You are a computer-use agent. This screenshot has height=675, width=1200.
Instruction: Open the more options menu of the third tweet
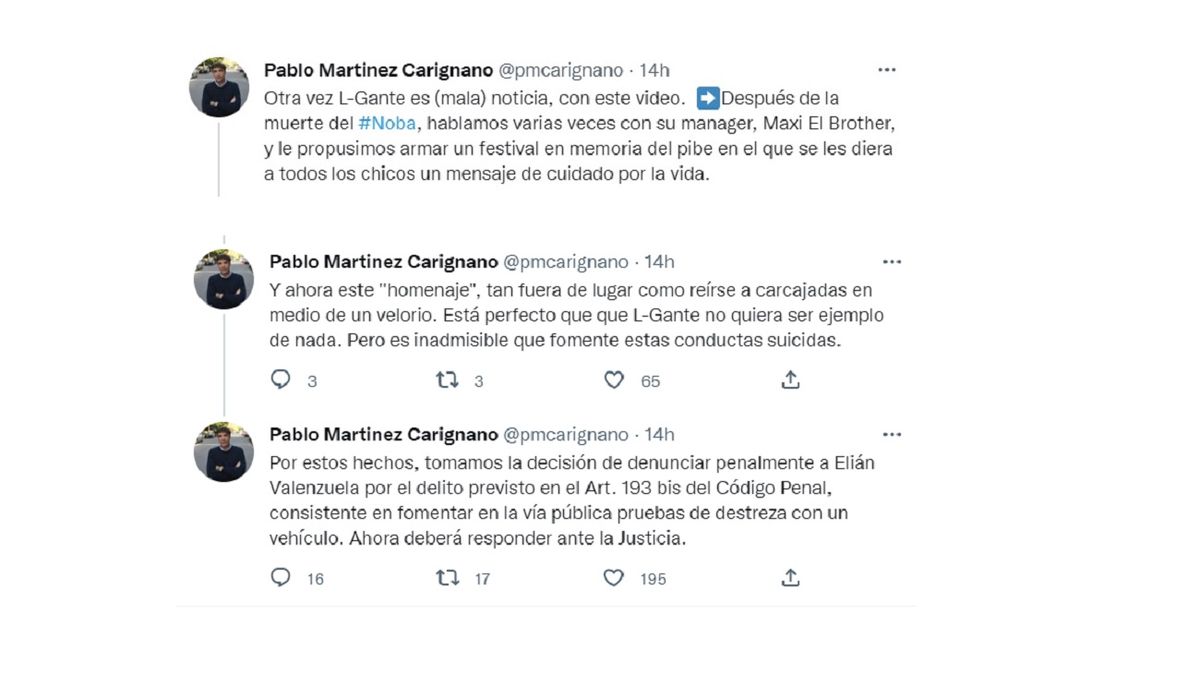tap(891, 434)
